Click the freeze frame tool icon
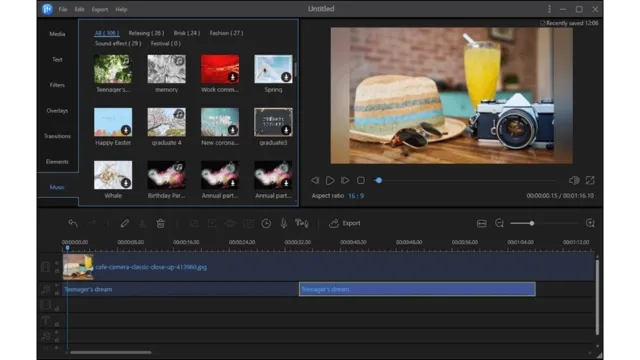This screenshot has width=640, height=360. click(x=248, y=223)
